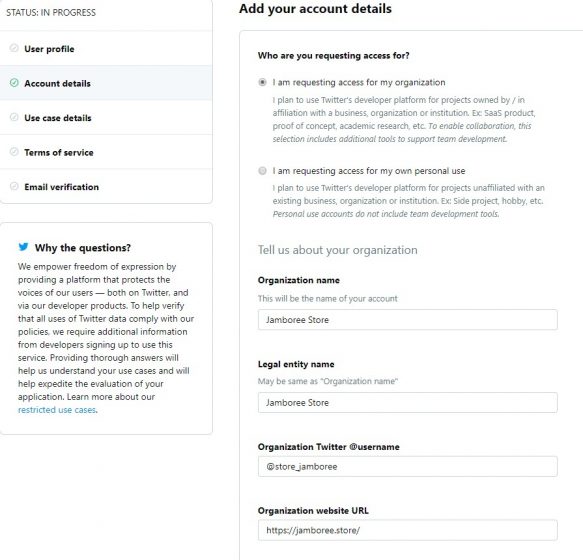The height and width of the screenshot is (560, 583).
Task: Click the 'I am requesting access for my own personal use' label
Action: click(x=369, y=171)
